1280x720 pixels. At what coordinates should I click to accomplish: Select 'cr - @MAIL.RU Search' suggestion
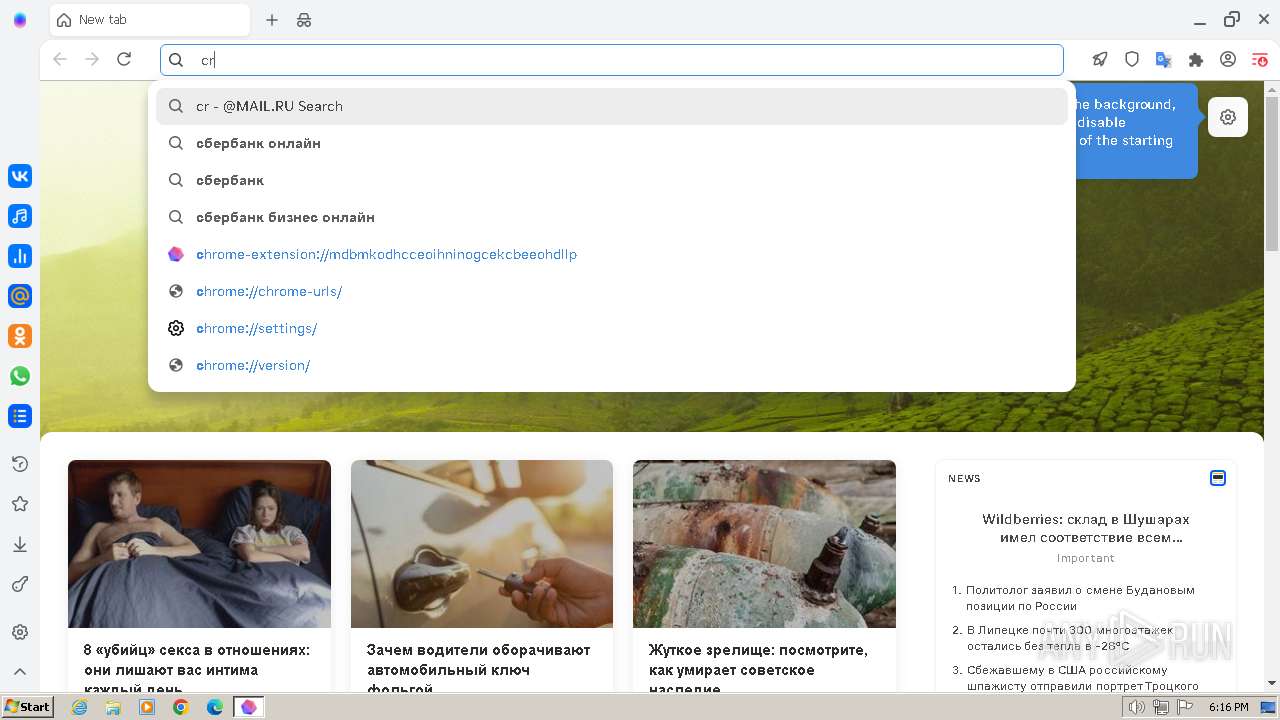(612, 106)
